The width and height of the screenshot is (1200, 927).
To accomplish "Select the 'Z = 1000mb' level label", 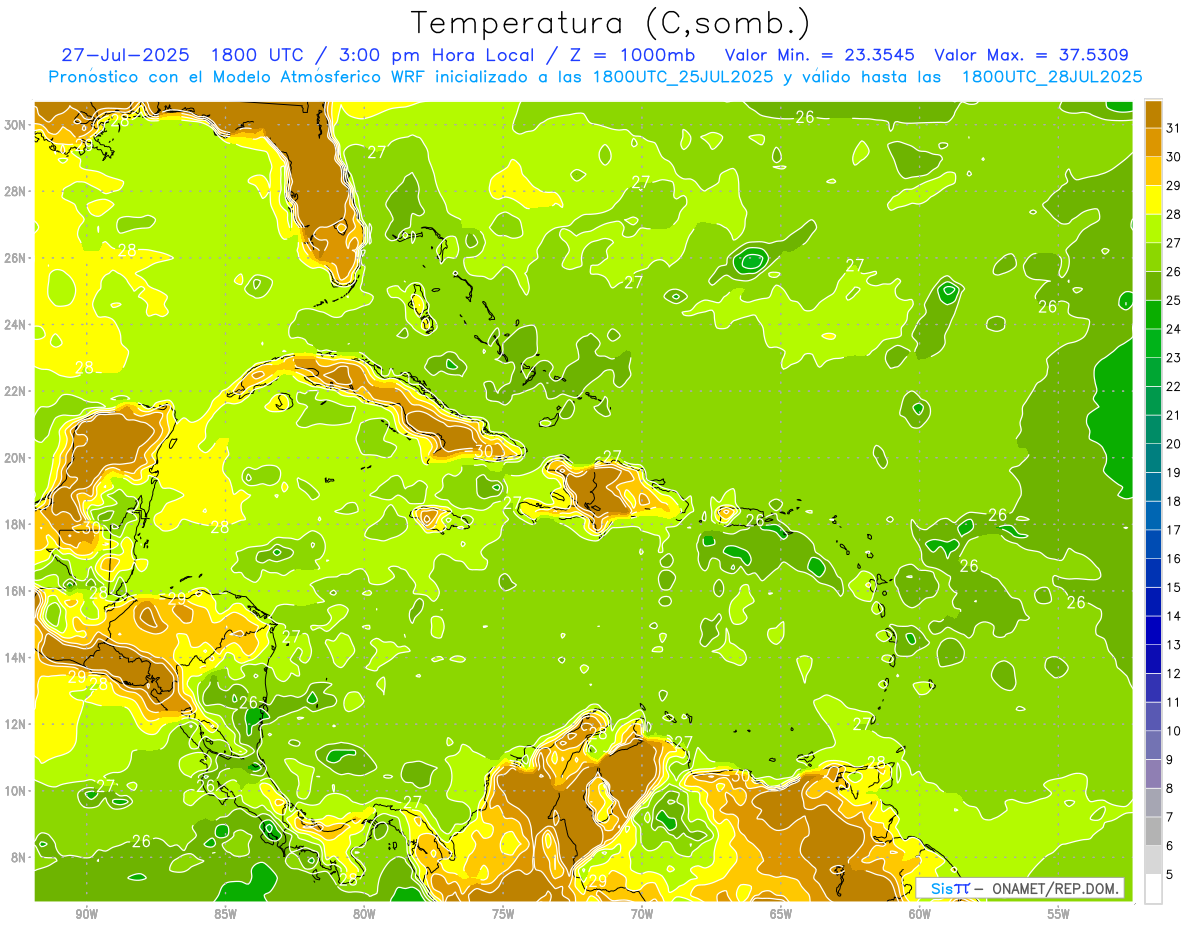I will pos(631,54).
